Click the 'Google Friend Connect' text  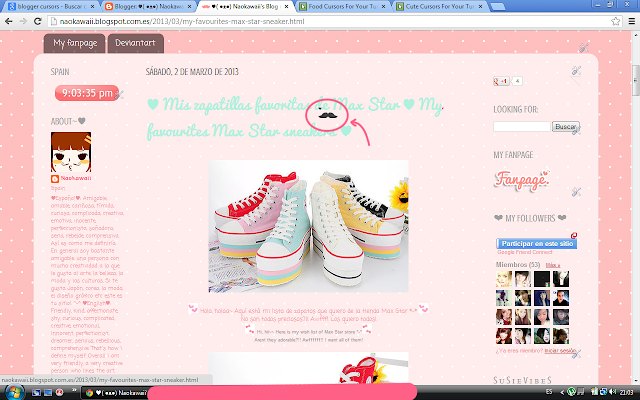pyautogui.click(x=525, y=252)
